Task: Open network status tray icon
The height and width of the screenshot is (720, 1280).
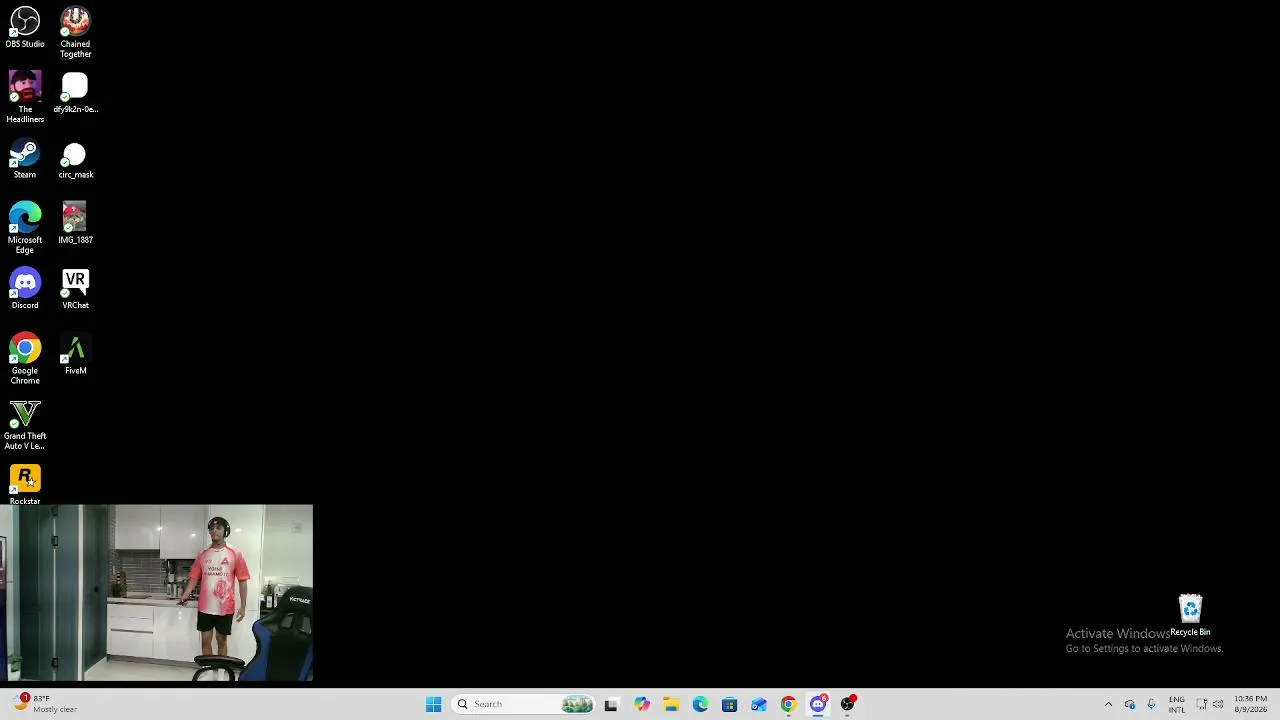Action: pos(1201,704)
